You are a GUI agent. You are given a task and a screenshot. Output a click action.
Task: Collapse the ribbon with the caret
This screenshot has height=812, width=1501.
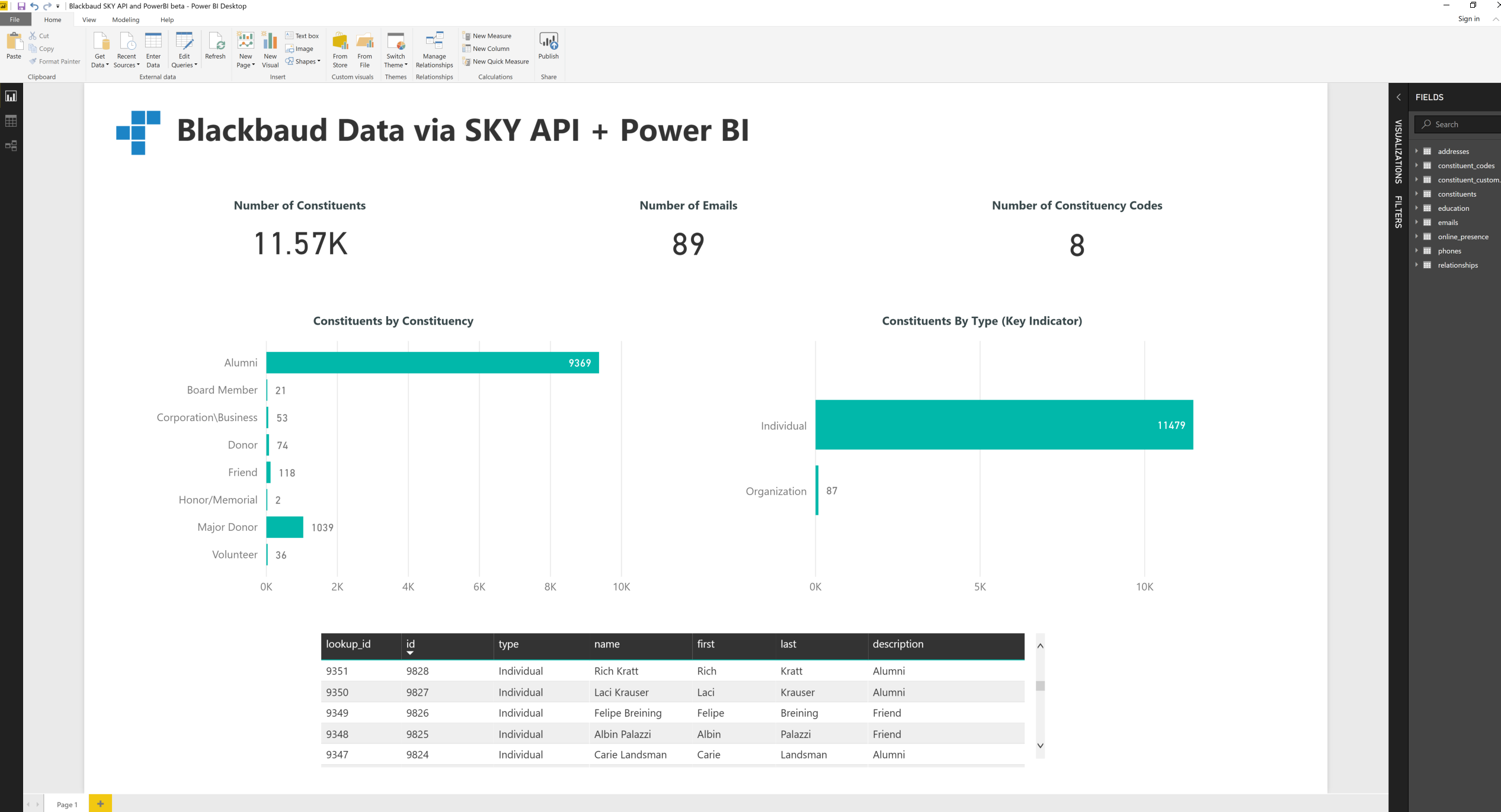tap(1495, 19)
